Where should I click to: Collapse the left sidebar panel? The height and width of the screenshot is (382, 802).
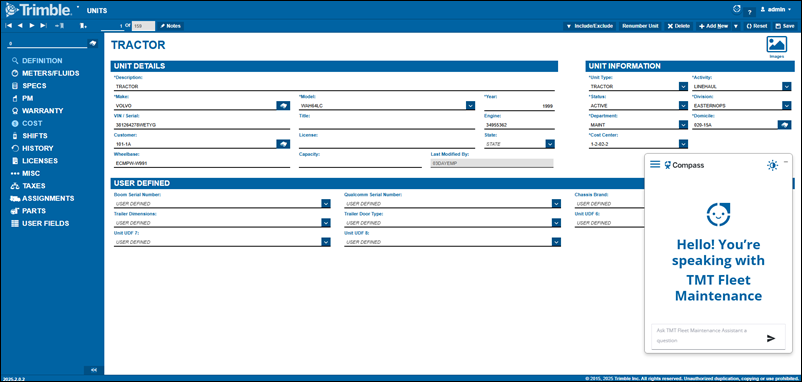(x=94, y=369)
